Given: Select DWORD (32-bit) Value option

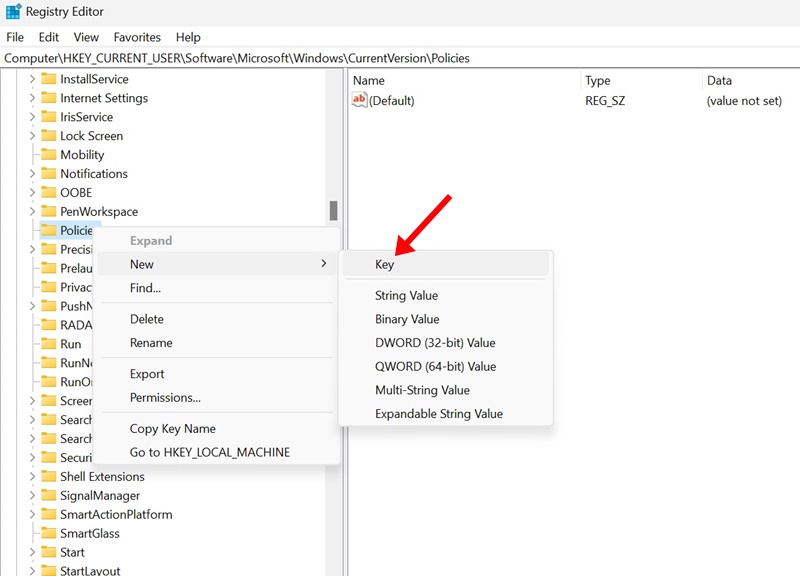Looking at the screenshot, I should [435, 343].
